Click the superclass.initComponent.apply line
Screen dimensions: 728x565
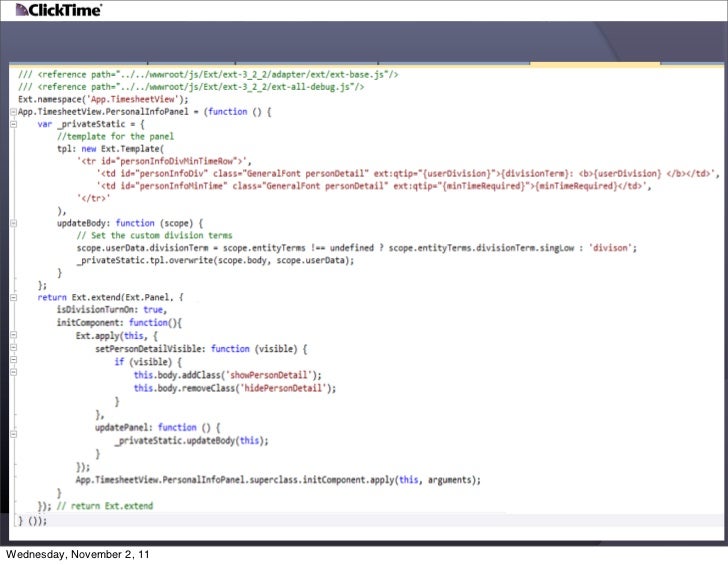(x=278, y=480)
